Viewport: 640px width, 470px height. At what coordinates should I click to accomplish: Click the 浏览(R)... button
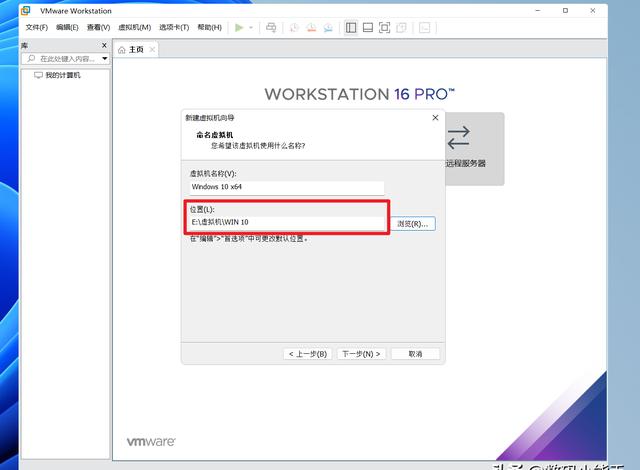[x=413, y=224]
